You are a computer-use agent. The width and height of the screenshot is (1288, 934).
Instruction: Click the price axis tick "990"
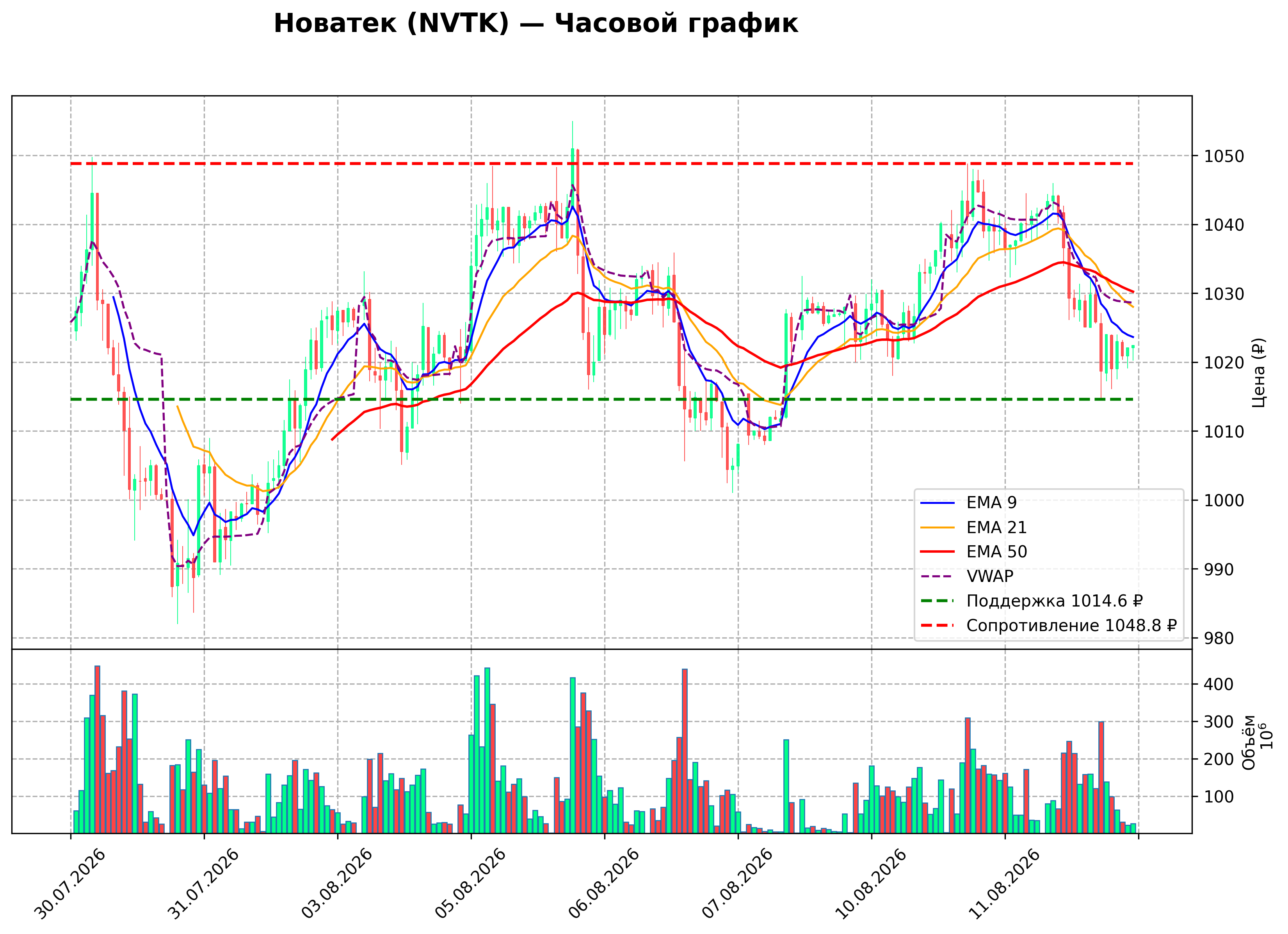point(1219,569)
